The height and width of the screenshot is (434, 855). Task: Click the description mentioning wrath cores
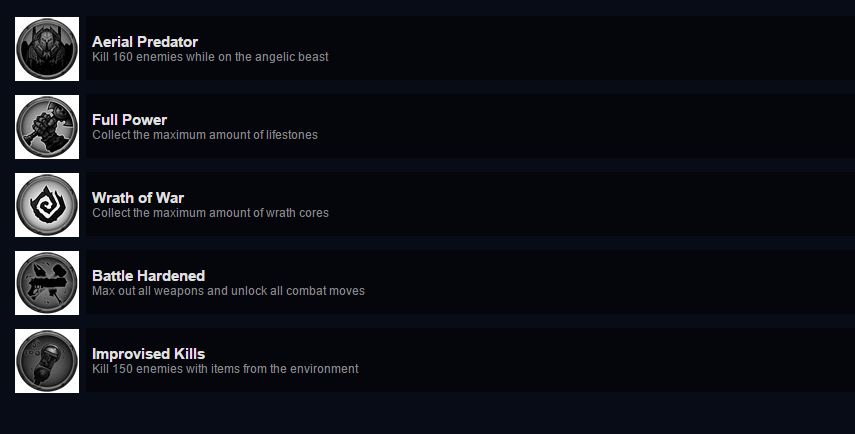pyautogui.click(x=210, y=213)
